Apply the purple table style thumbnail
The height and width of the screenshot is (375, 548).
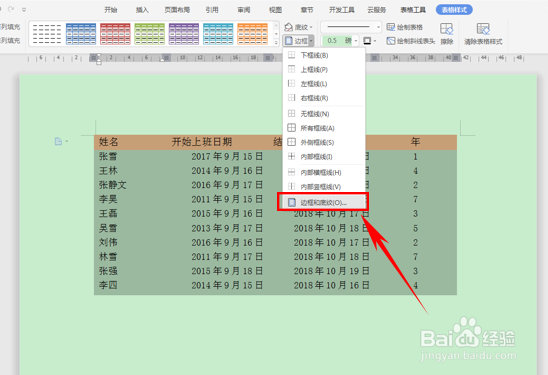click(x=183, y=34)
